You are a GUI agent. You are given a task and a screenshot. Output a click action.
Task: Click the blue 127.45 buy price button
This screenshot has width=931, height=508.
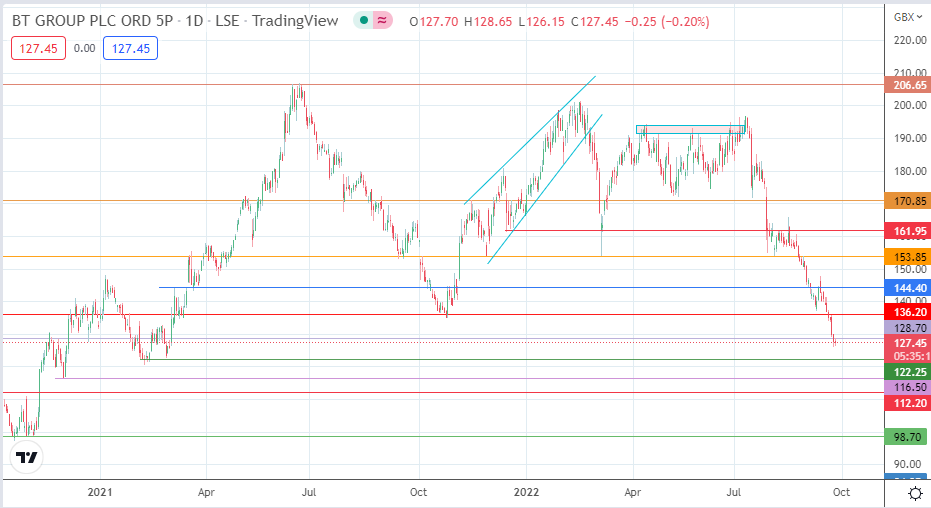pyautogui.click(x=131, y=49)
